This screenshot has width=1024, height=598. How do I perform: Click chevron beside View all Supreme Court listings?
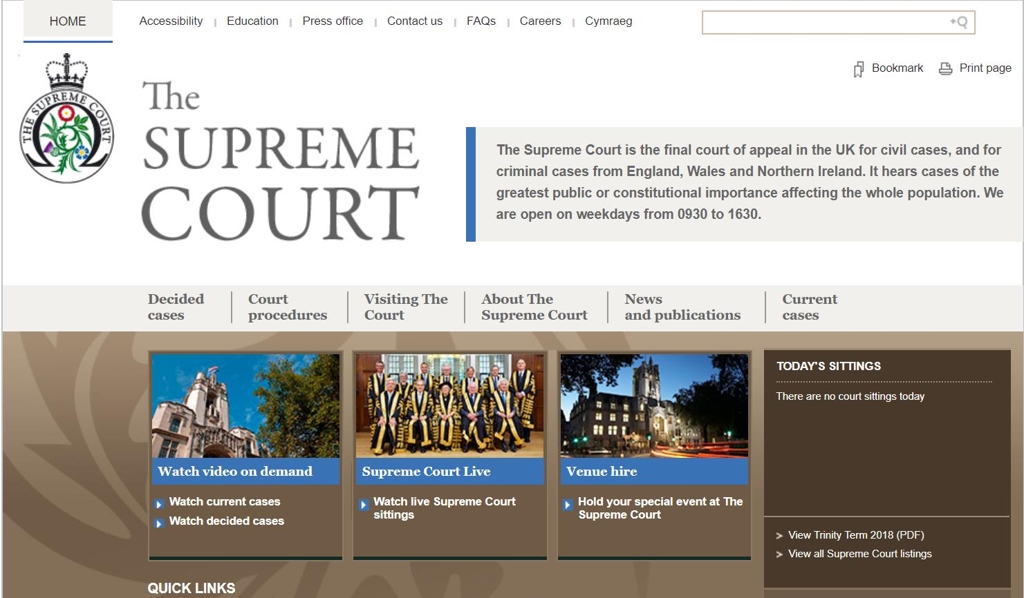click(779, 555)
